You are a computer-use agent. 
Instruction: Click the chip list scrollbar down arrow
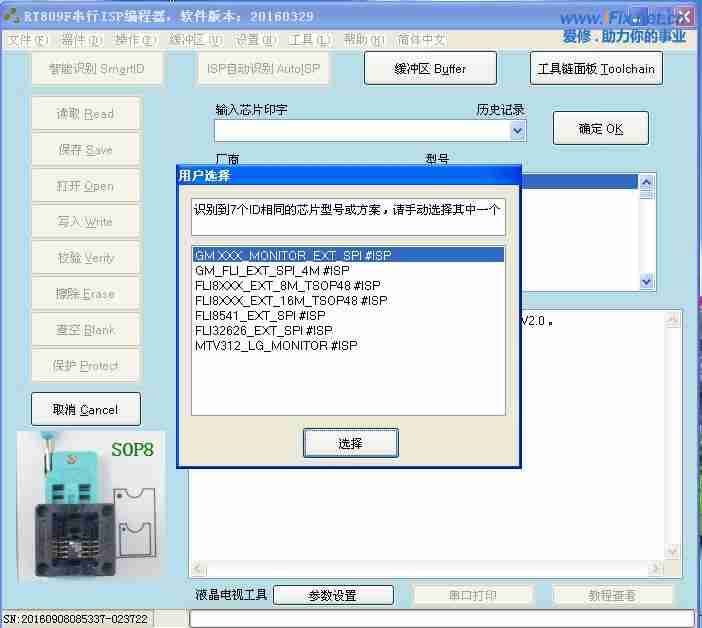646,282
